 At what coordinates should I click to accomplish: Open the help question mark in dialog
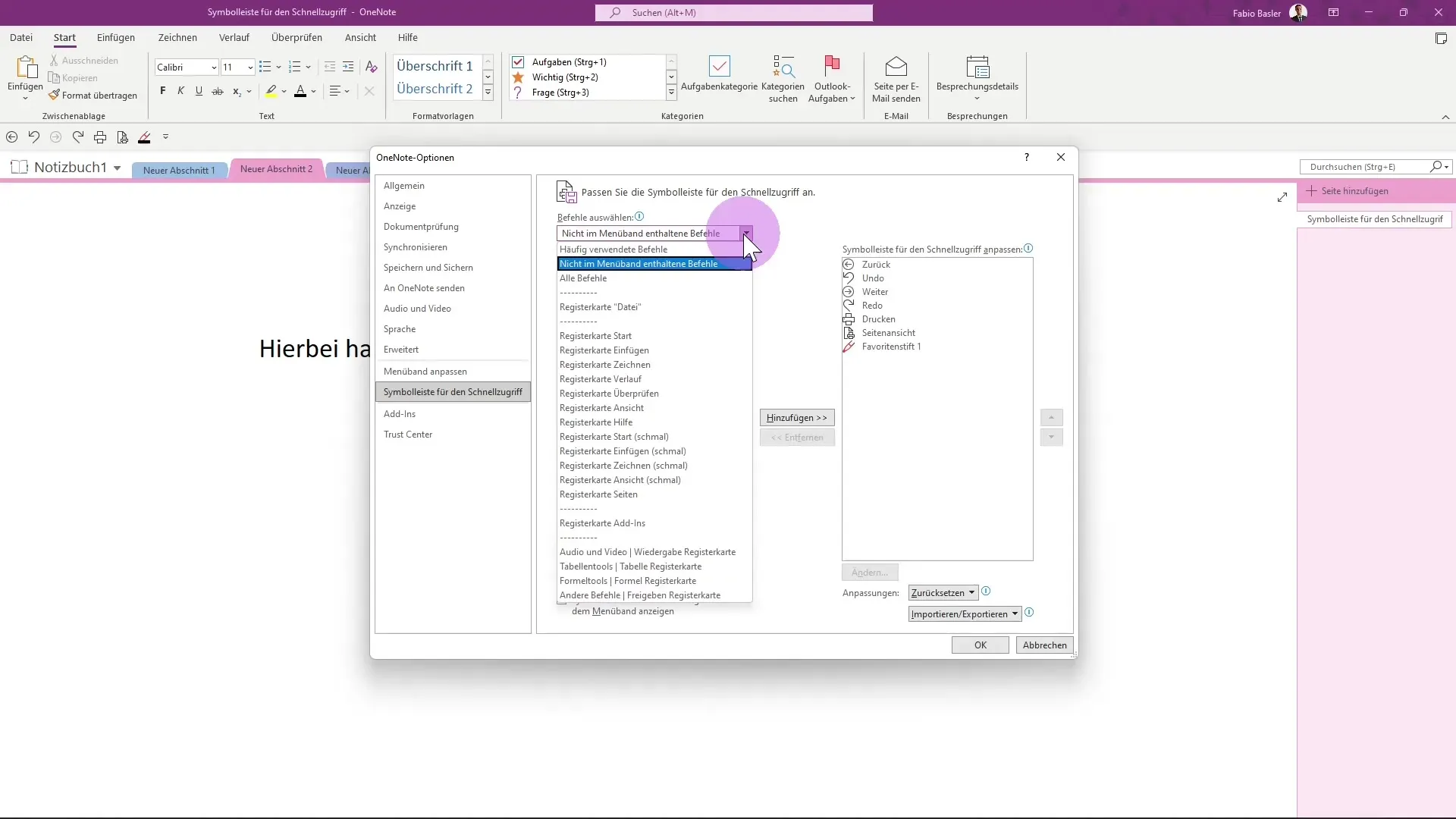(x=1027, y=157)
